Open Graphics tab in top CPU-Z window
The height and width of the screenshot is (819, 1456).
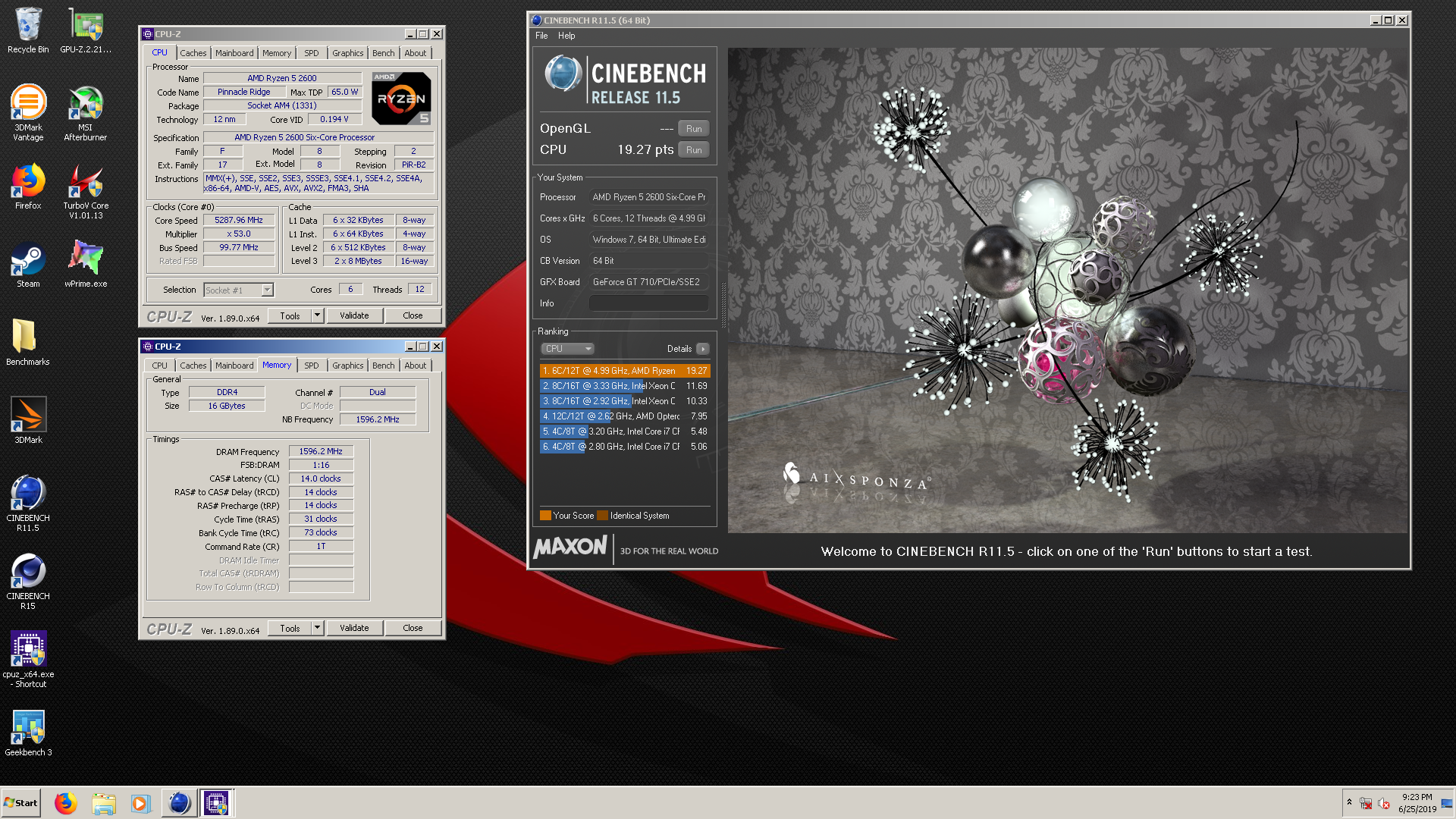[347, 53]
